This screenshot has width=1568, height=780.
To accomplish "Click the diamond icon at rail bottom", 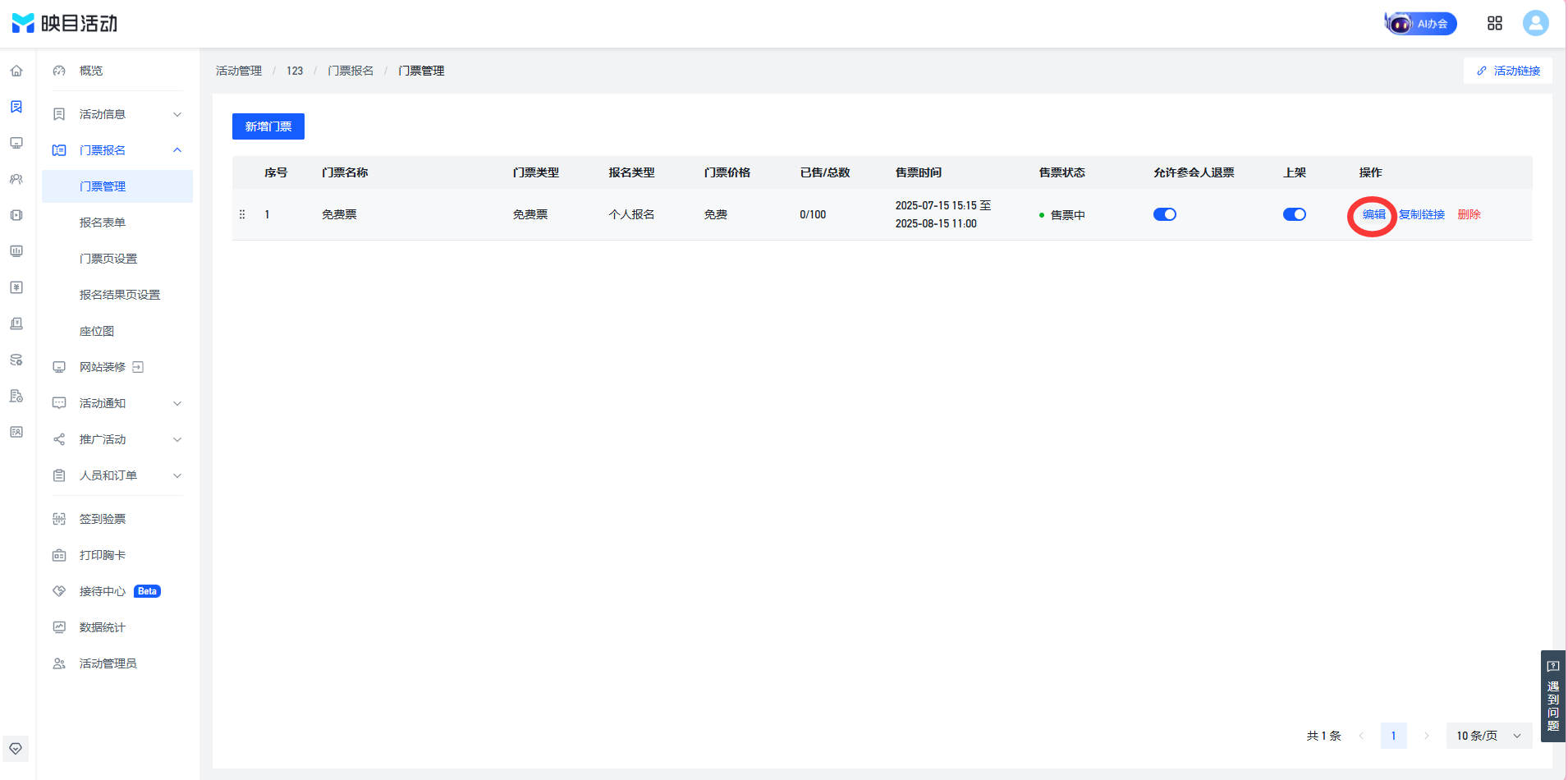I will [x=16, y=748].
